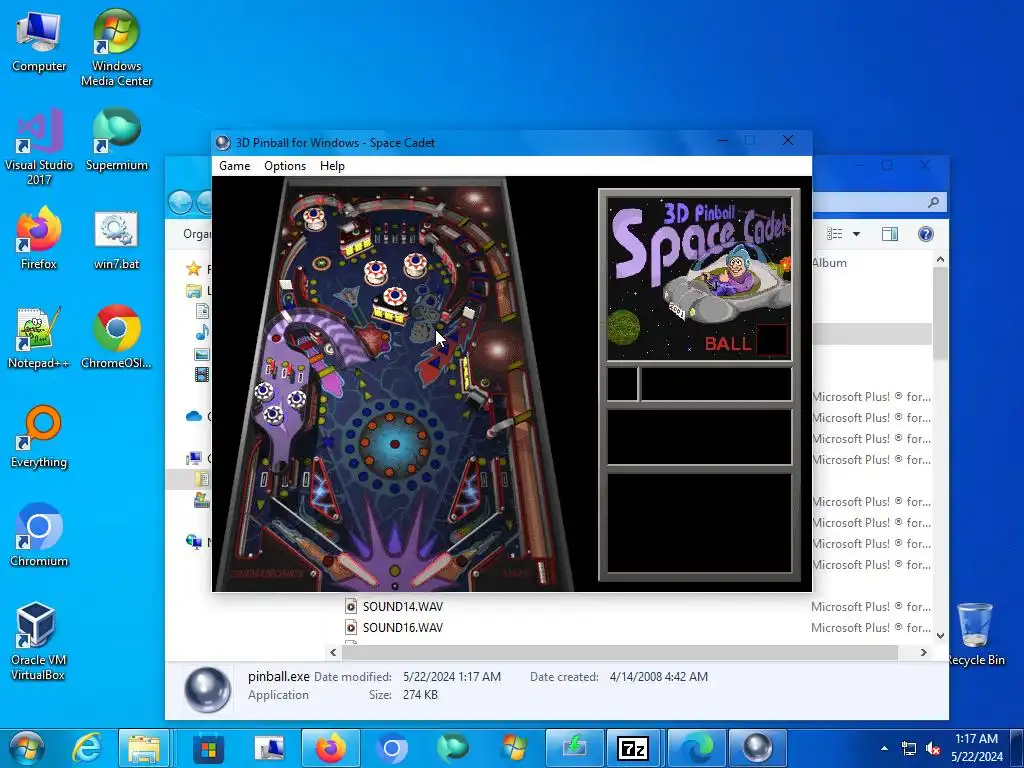Click the Show desktop button beside the clock
The image size is (1024, 768).
tap(1017, 748)
